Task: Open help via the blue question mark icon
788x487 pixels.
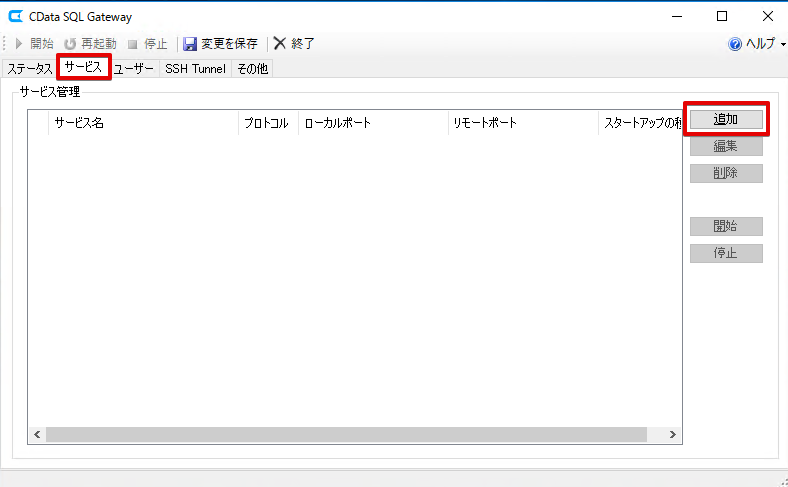Action: [x=735, y=44]
